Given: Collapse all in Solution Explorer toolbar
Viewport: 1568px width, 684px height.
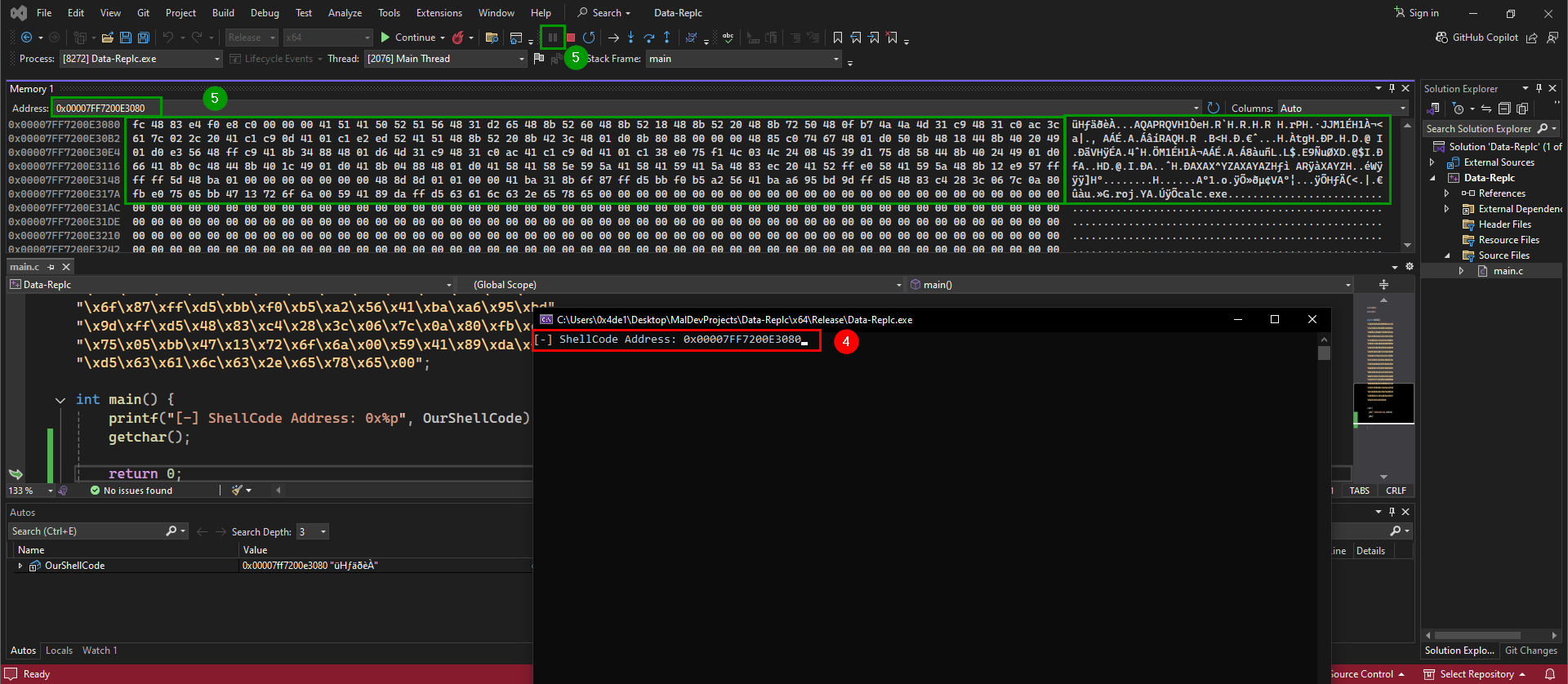Looking at the screenshot, I should (1504, 109).
